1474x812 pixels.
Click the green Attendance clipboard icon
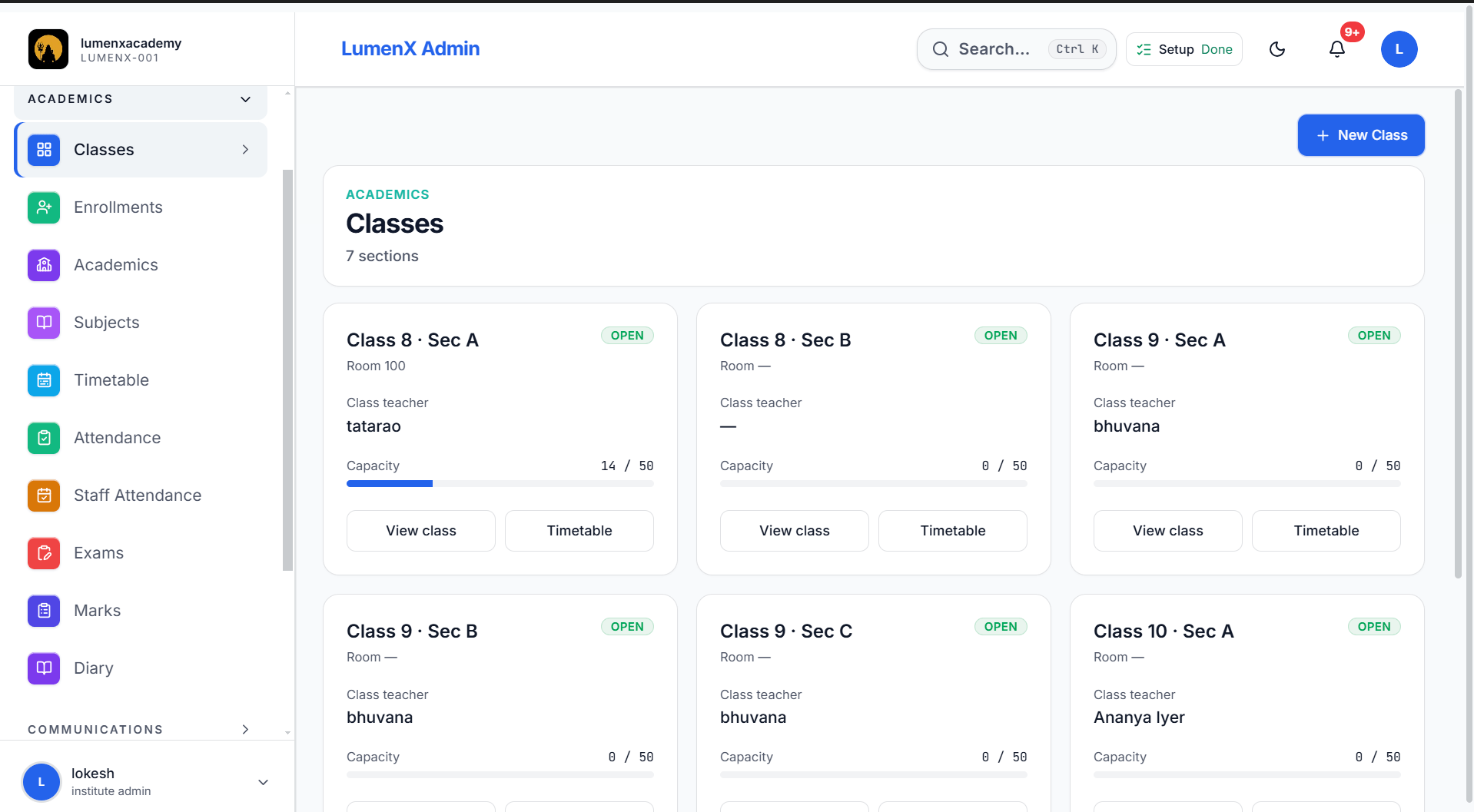click(x=44, y=438)
